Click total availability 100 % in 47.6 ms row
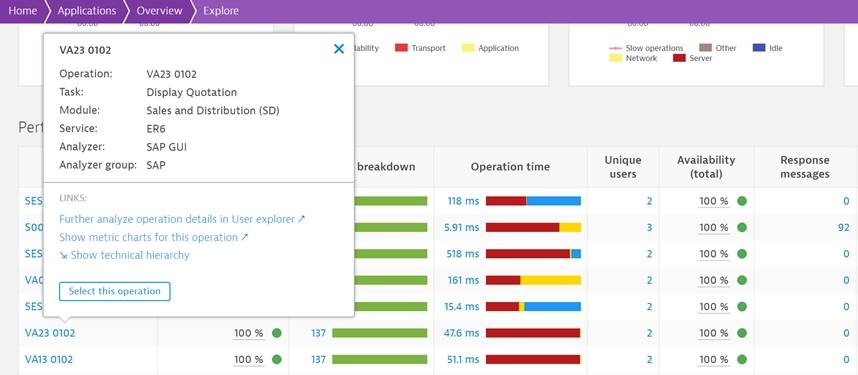 [x=714, y=333]
